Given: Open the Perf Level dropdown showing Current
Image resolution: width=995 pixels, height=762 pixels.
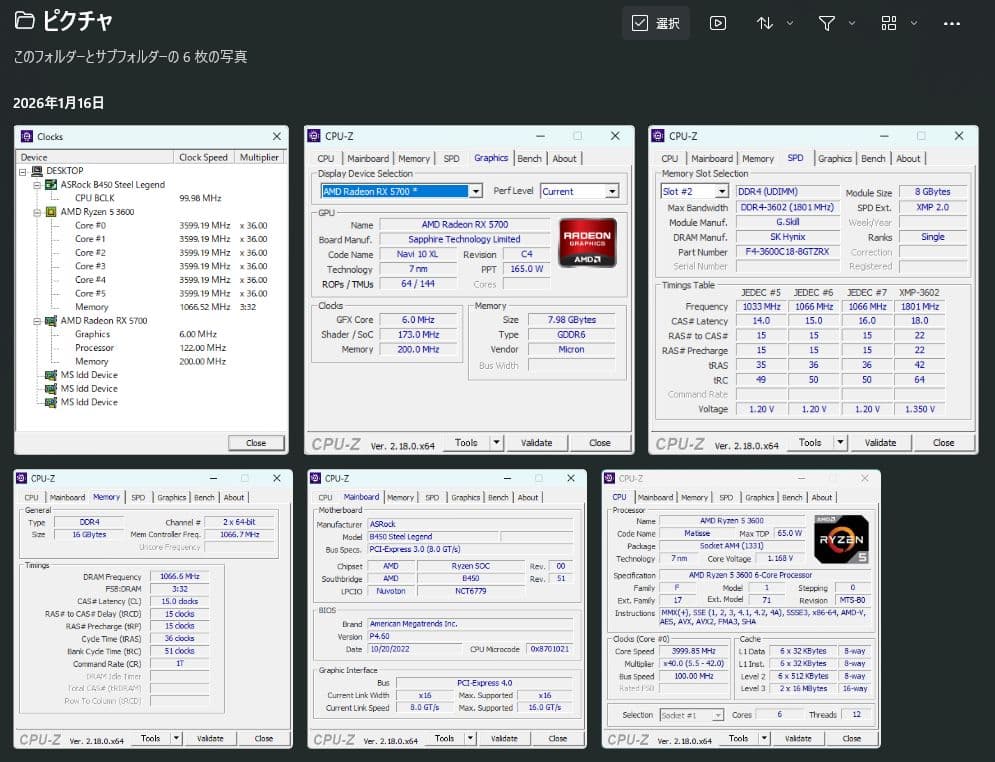Looking at the screenshot, I should click(x=578, y=190).
